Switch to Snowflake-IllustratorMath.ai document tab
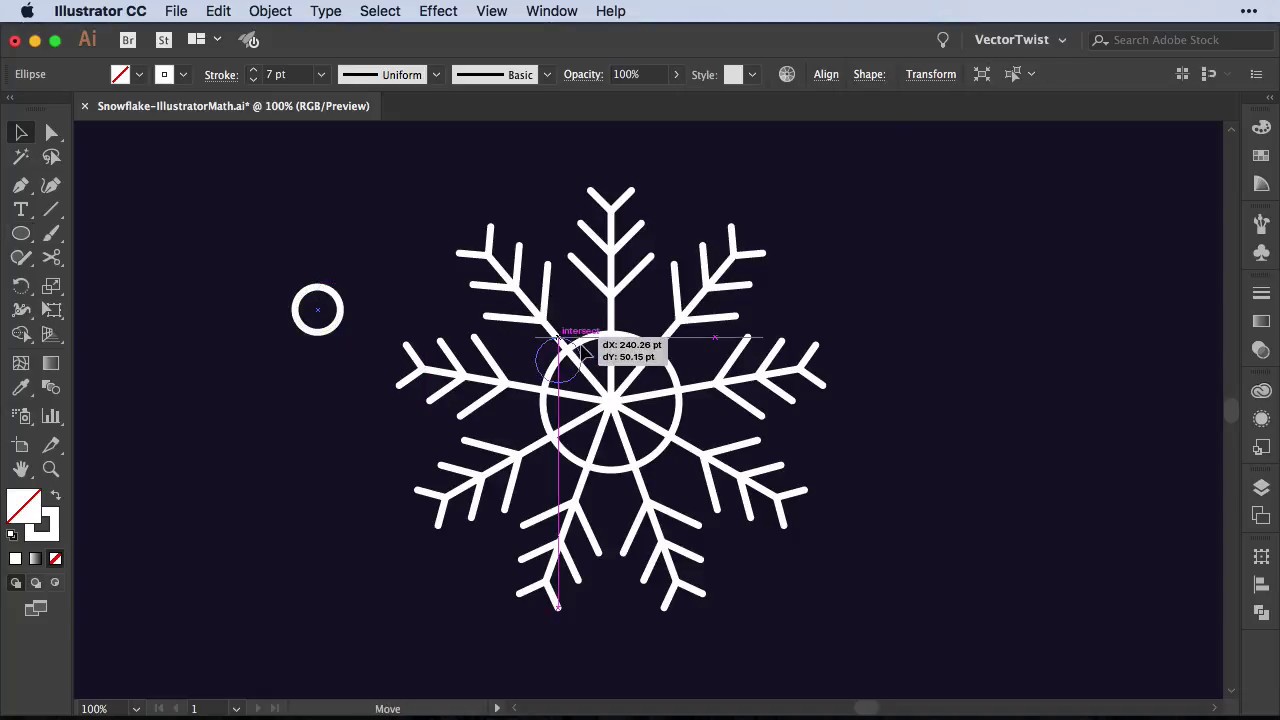Image resolution: width=1280 pixels, height=720 pixels. (x=233, y=106)
